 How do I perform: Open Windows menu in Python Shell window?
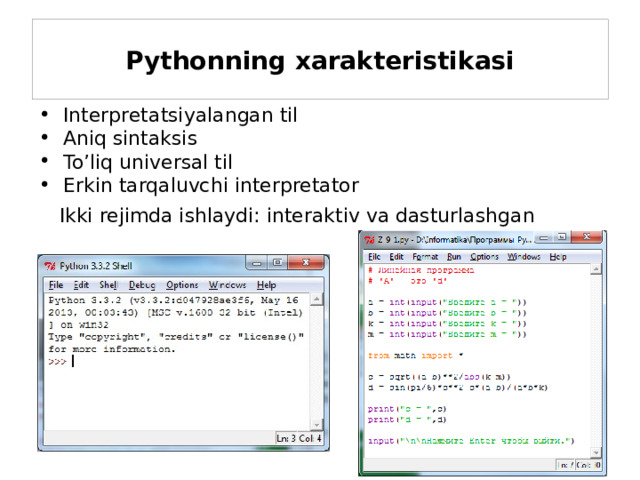click(227, 285)
